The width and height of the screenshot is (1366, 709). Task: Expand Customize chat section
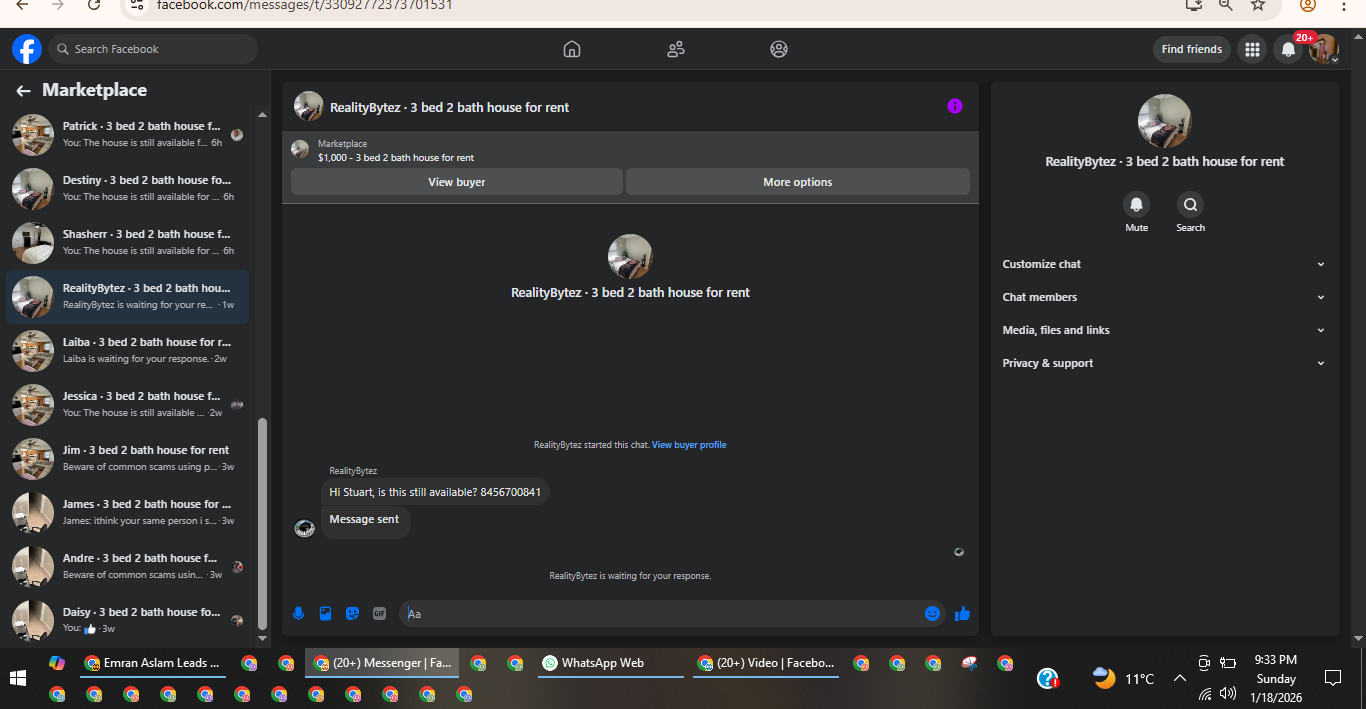pyautogui.click(x=1164, y=264)
